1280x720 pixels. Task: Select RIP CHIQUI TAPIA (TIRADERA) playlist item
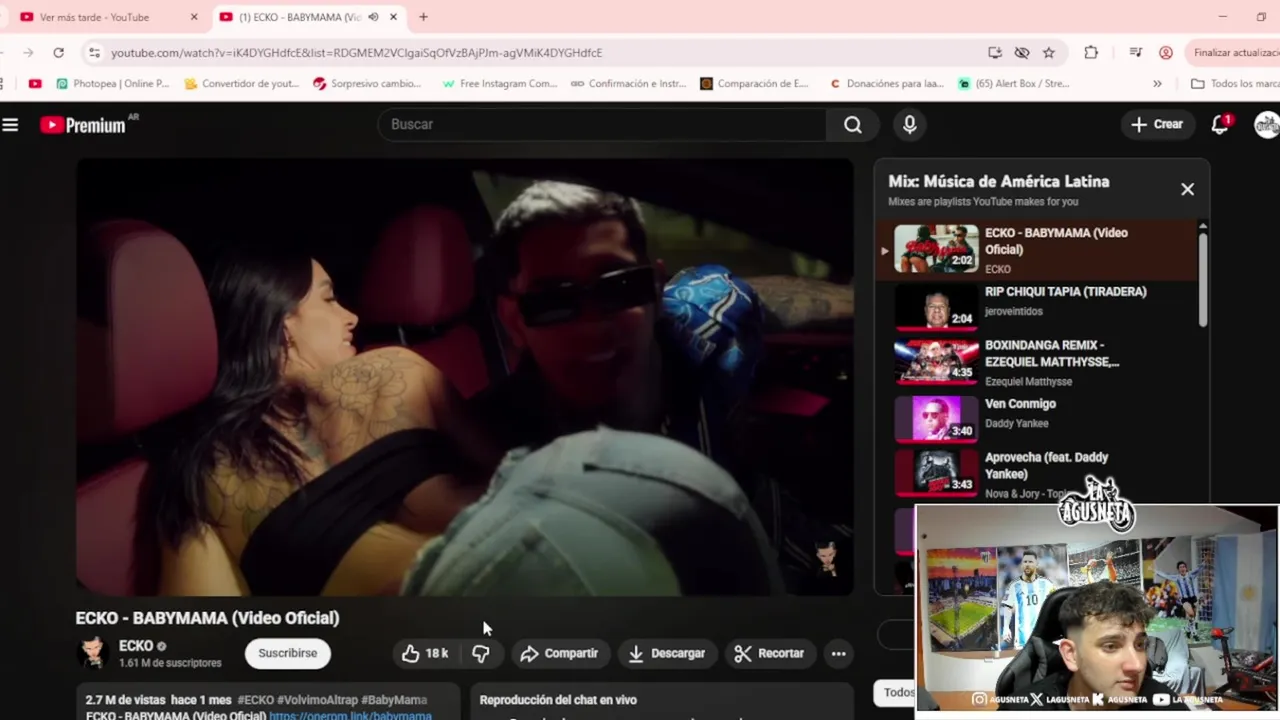[x=1036, y=305]
